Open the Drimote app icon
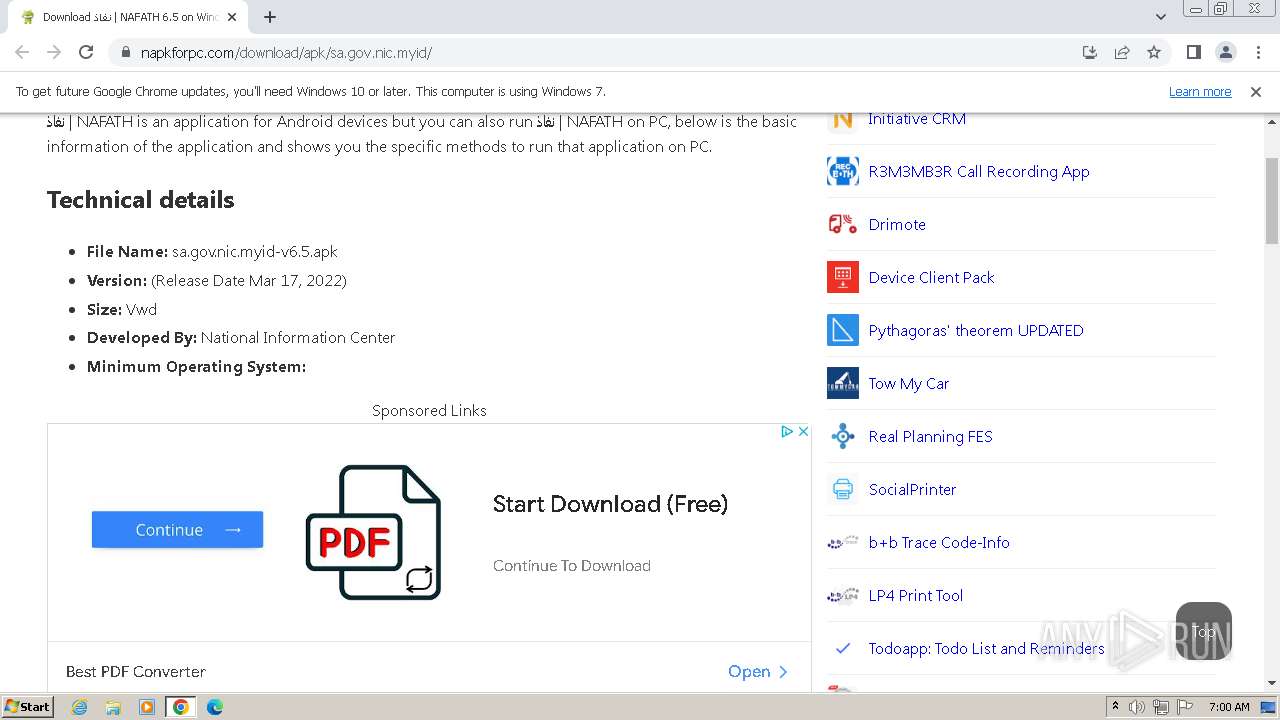The height and width of the screenshot is (720, 1280). 843,224
